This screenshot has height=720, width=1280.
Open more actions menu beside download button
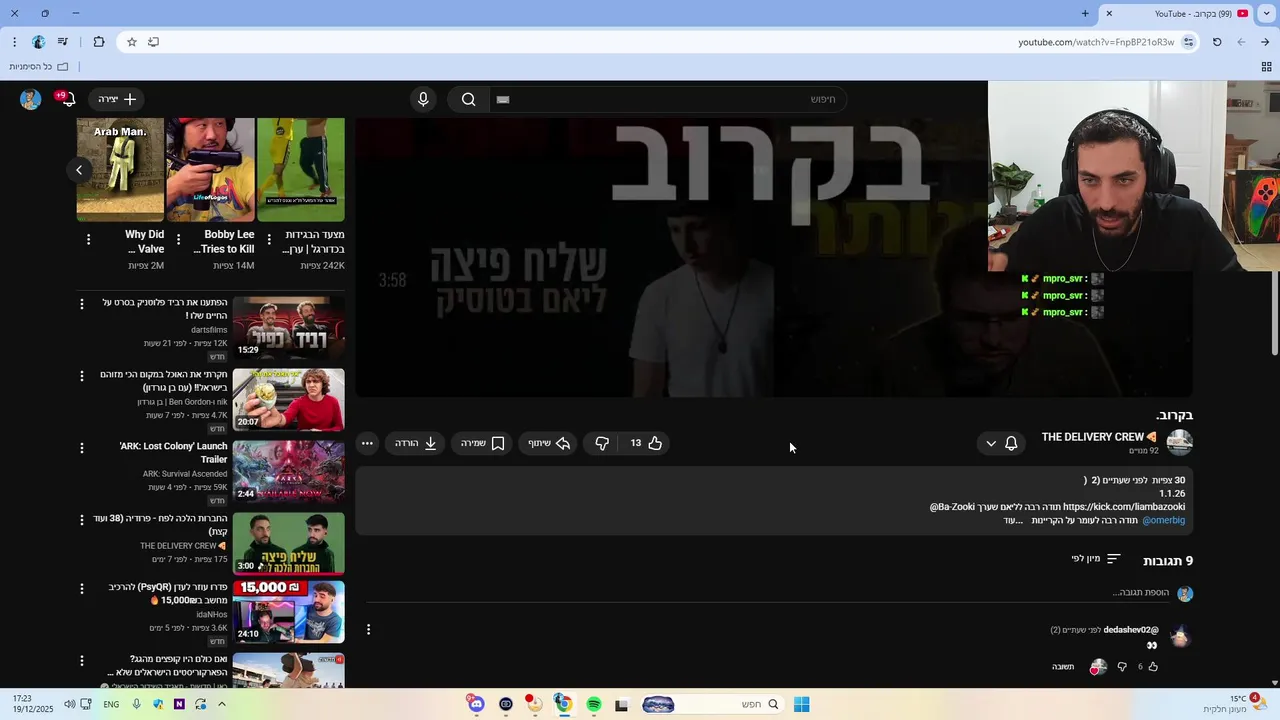(367, 443)
